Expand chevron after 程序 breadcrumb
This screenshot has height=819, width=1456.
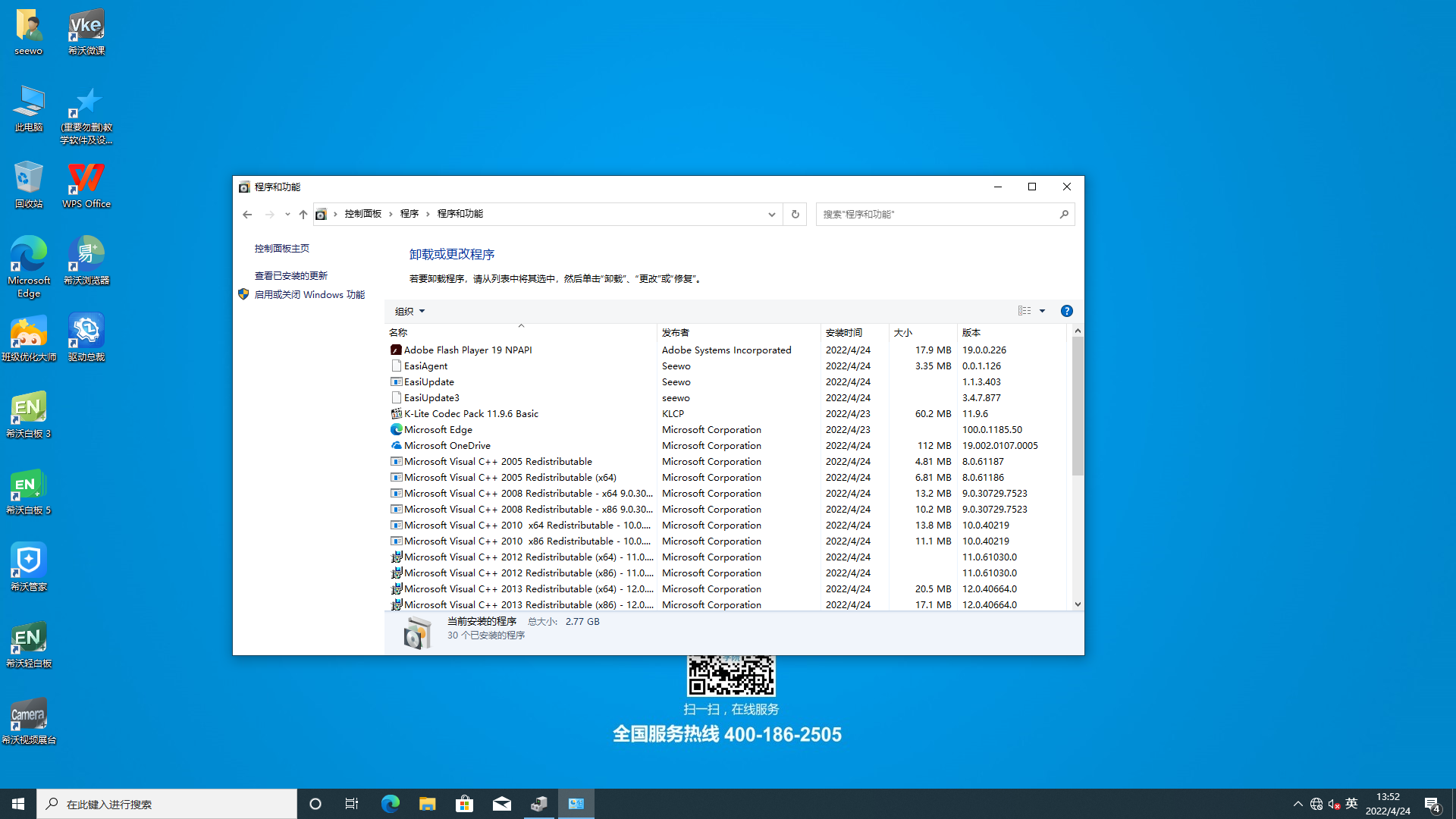coord(428,215)
